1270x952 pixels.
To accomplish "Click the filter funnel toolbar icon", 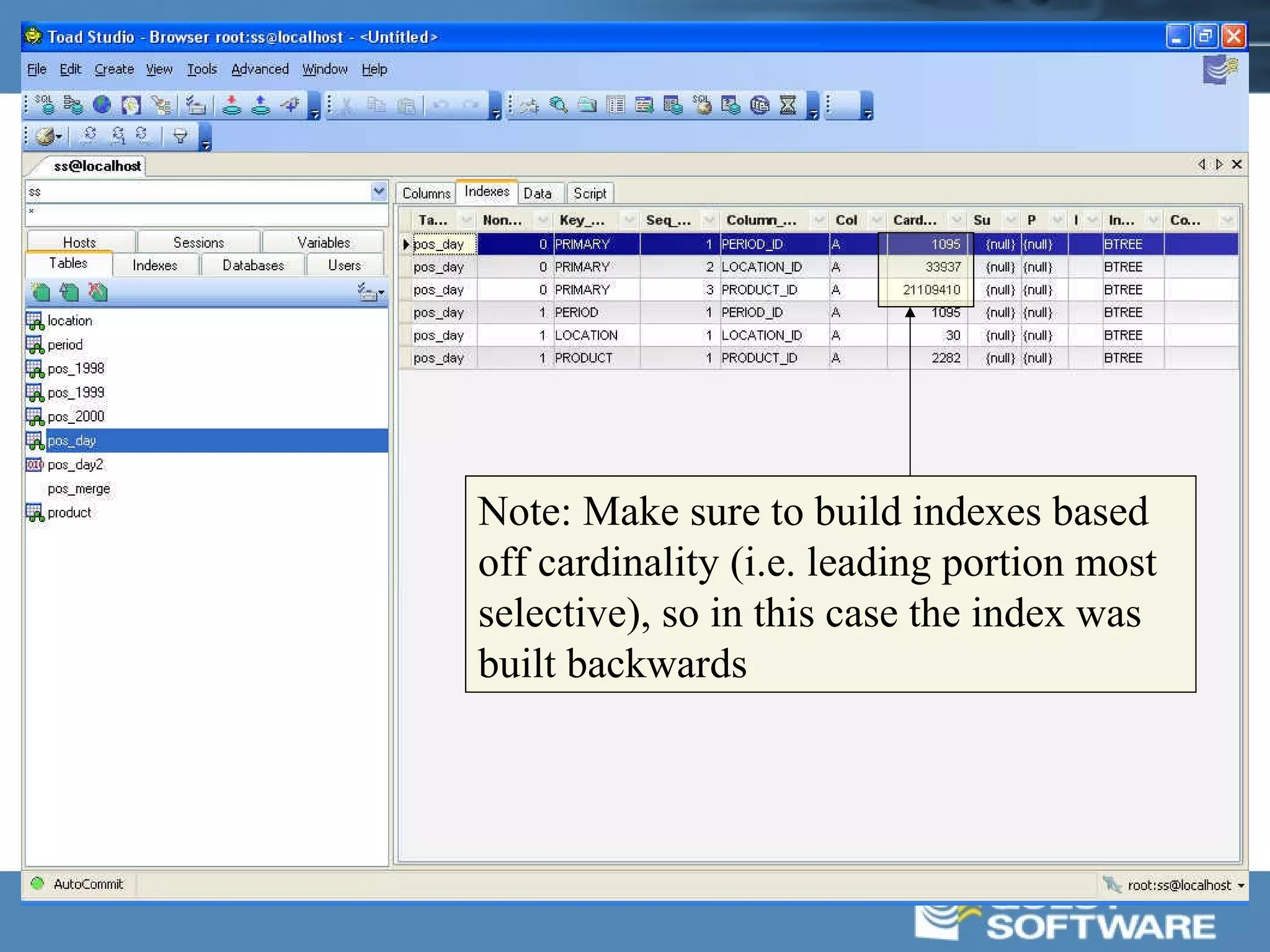I will [x=180, y=135].
